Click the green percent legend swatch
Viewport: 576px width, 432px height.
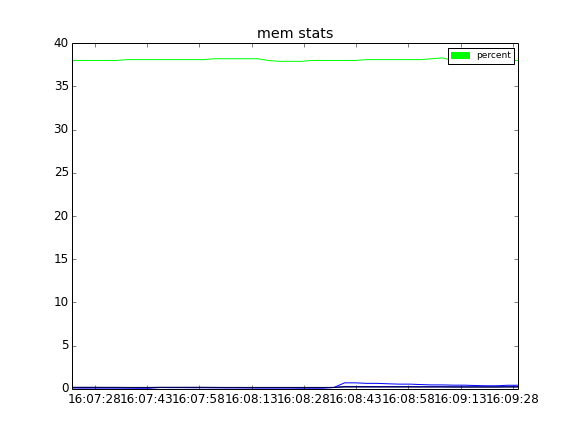coord(460,55)
